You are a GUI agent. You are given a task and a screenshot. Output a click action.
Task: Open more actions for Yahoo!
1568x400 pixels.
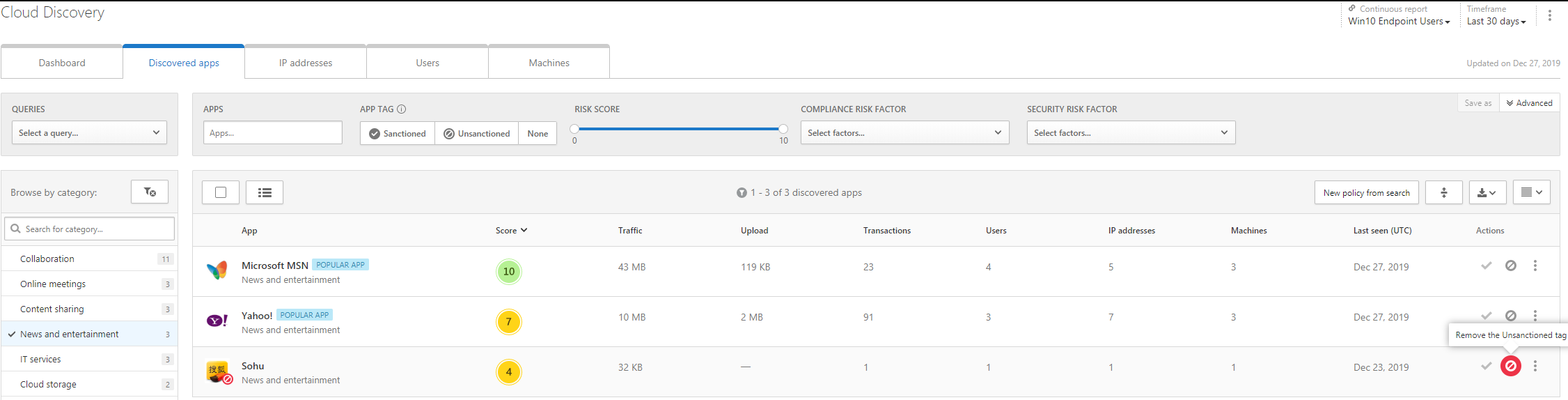[1535, 316]
